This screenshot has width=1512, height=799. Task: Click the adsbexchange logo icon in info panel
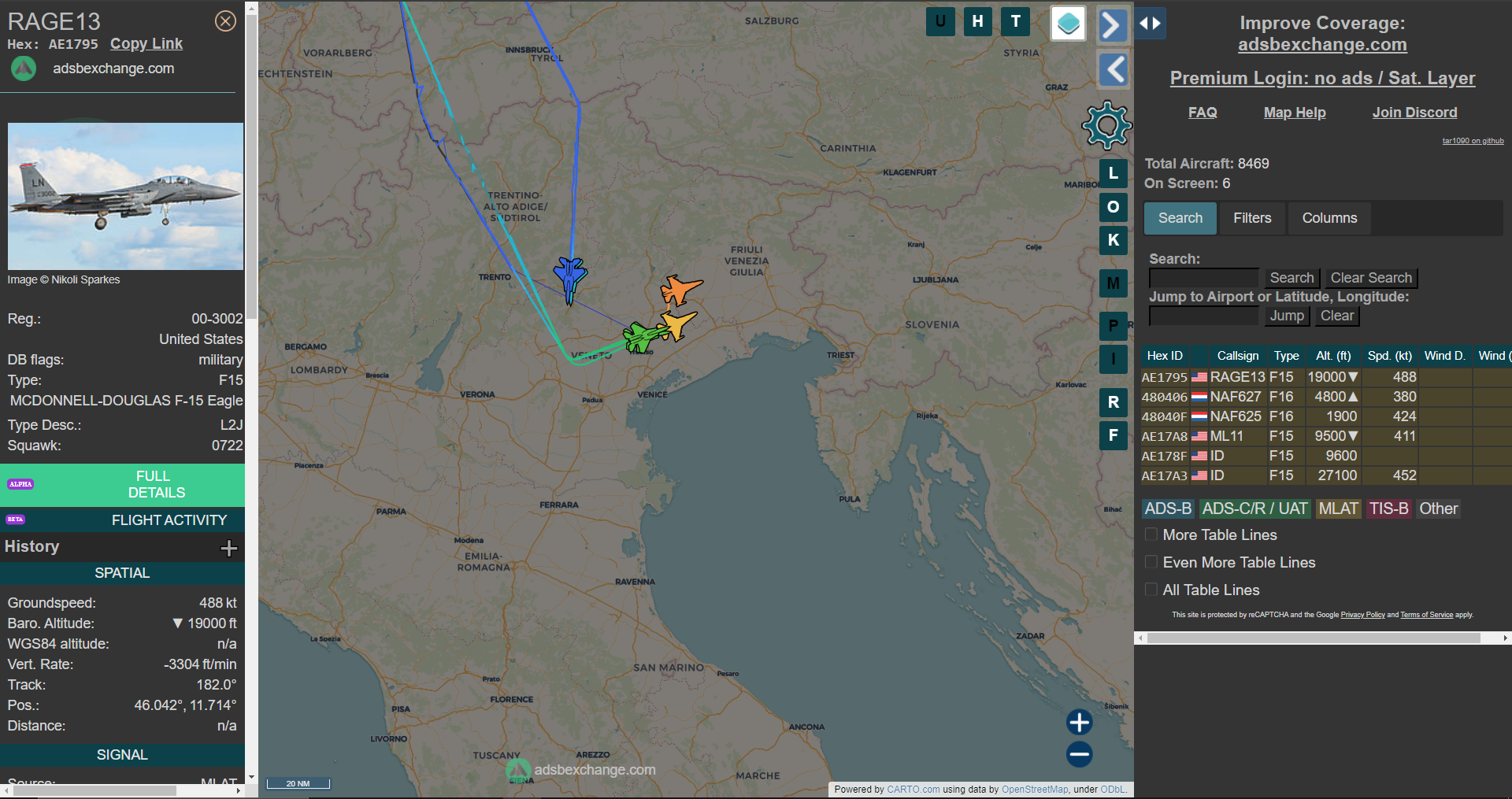(x=24, y=68)
